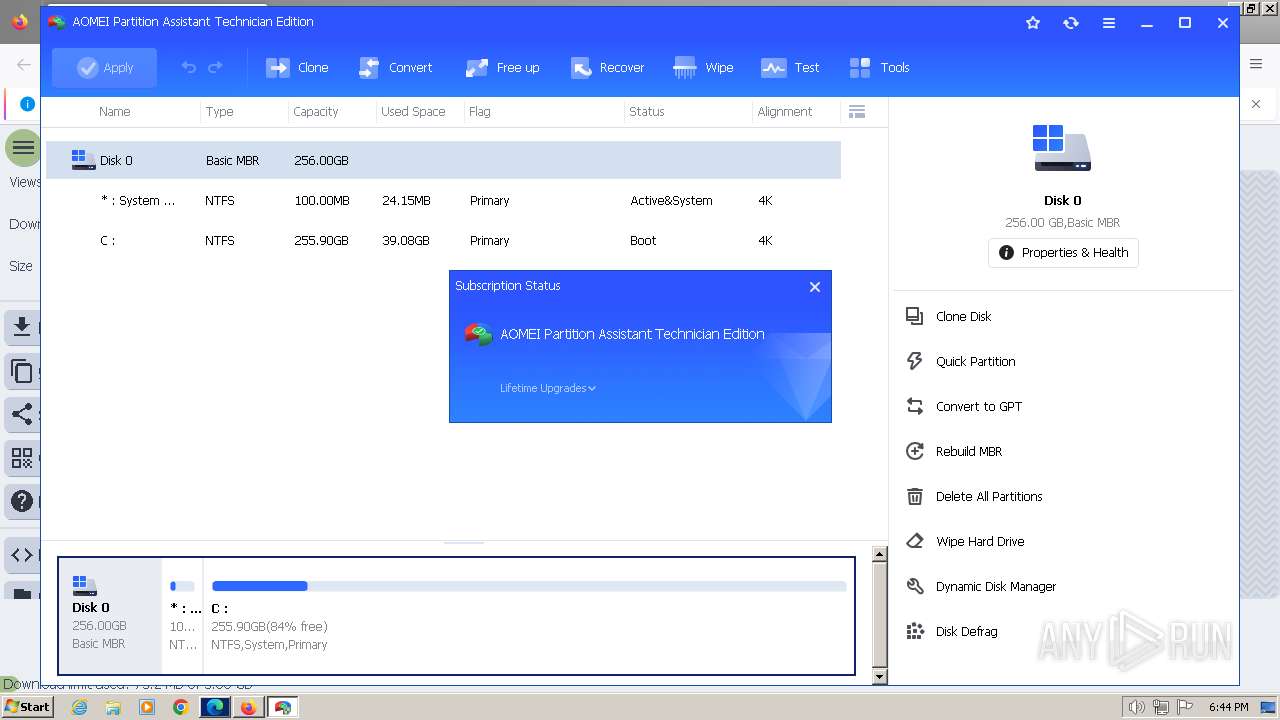Sort by the Status column header
The image size is (1280, 720).
click(x=647, y=112)
